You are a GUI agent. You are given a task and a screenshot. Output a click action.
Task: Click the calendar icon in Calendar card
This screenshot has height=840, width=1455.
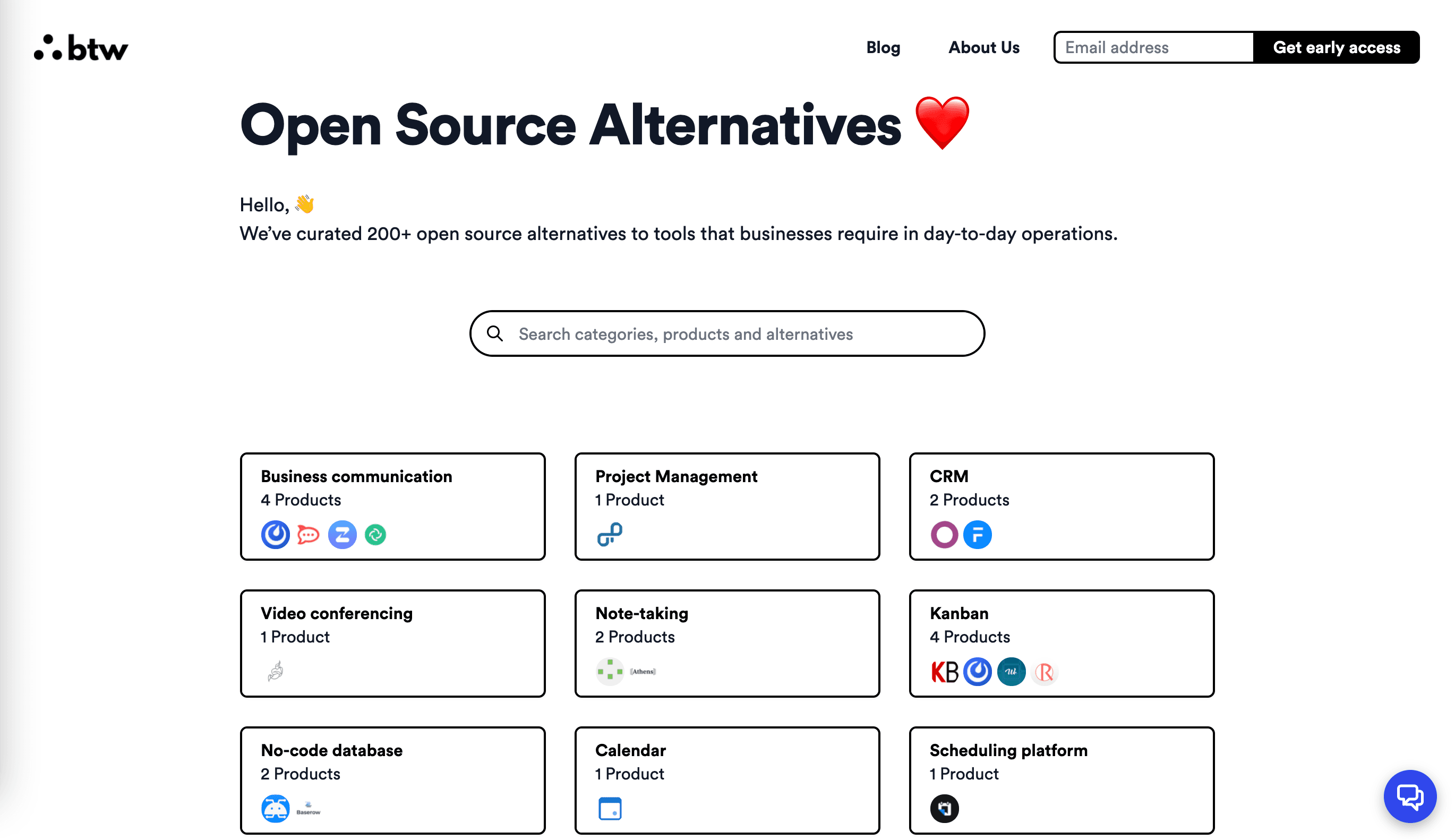pyautogui.click(x=609, y=808)
